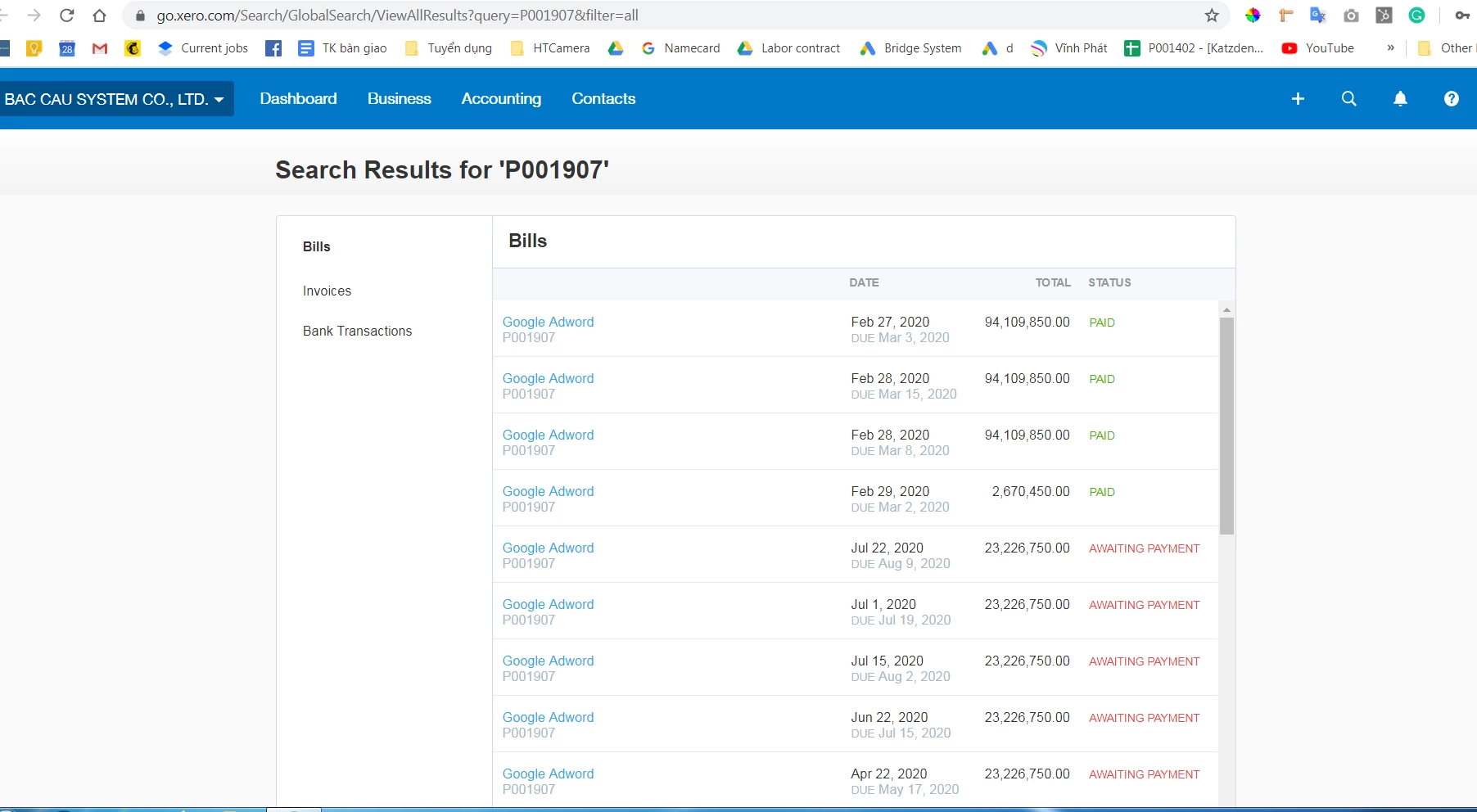1477x812 pixels.
Task: Open the Accounting menu
Action: 501,99
